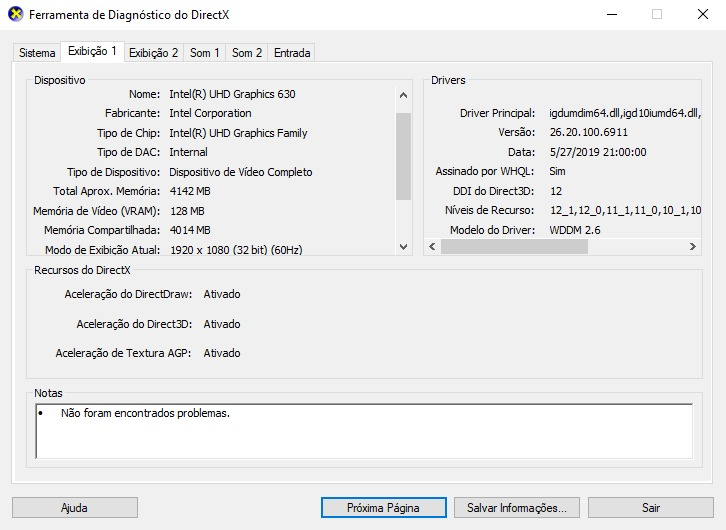
Task: Click the Dispositivo vertical scrollbar thumb
Action: (403, 156)
